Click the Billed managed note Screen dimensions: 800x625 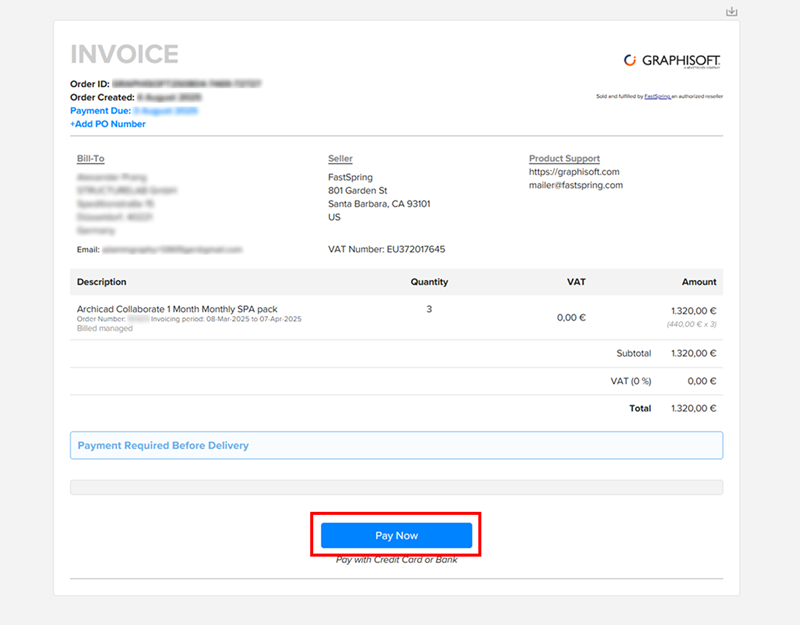tap(105, 329)
